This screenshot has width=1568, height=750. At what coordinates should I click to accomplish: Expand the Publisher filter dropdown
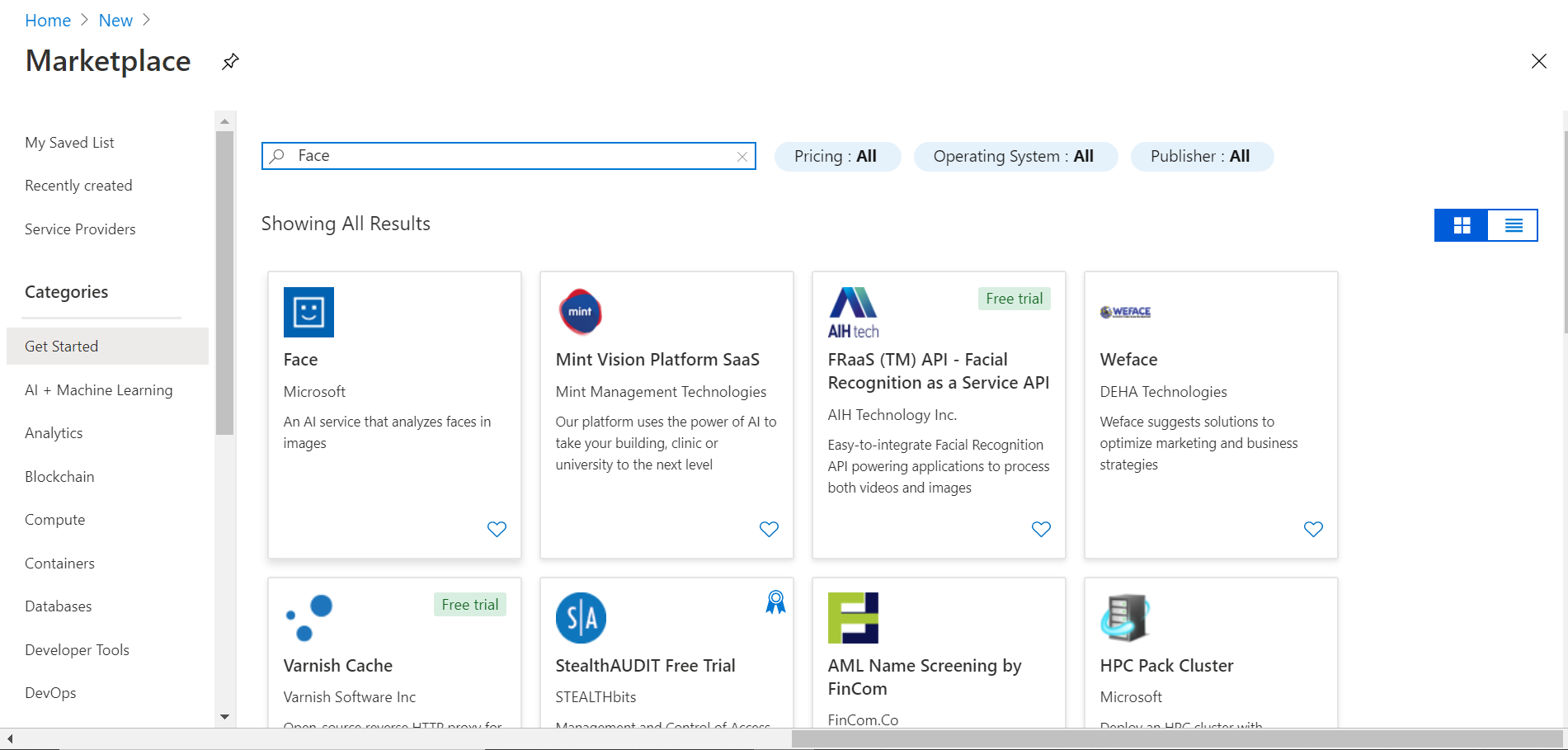pos(1201,157)
